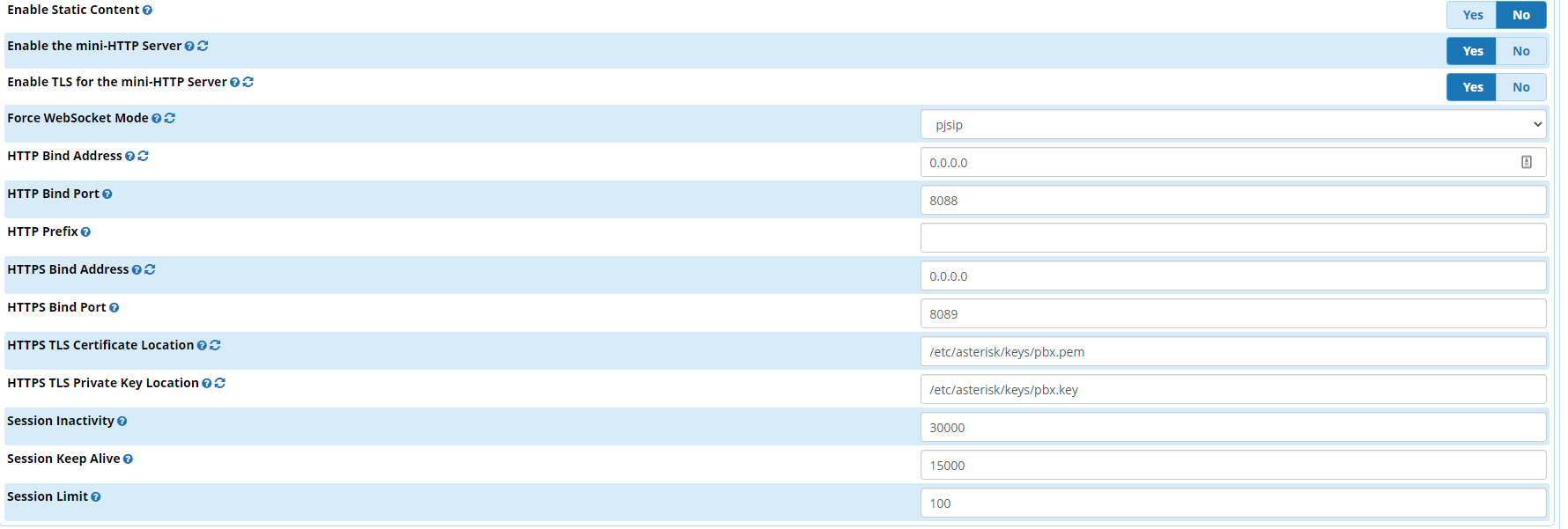Open help icon for Enable the mini-HTTP Server
The image size is (1568, 529).
pos(189,47)
